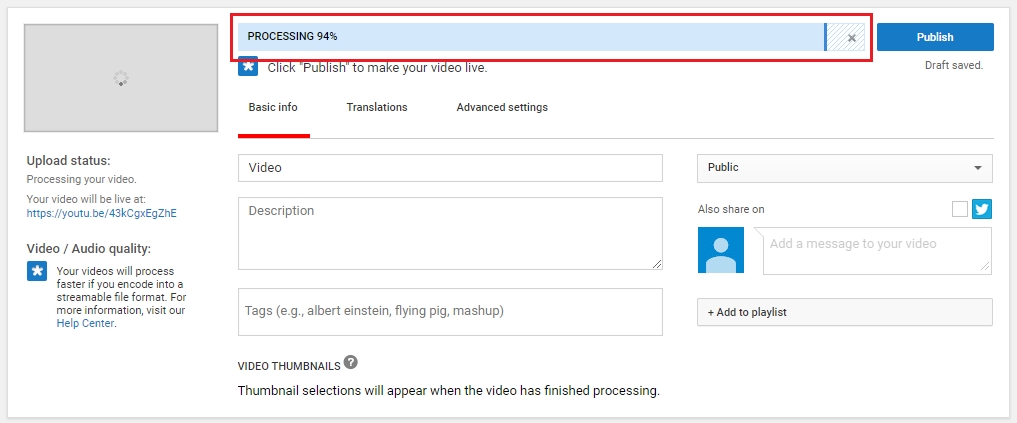
Task: Click the star icon beside the Publish hint
Action: tap(248, 66)
